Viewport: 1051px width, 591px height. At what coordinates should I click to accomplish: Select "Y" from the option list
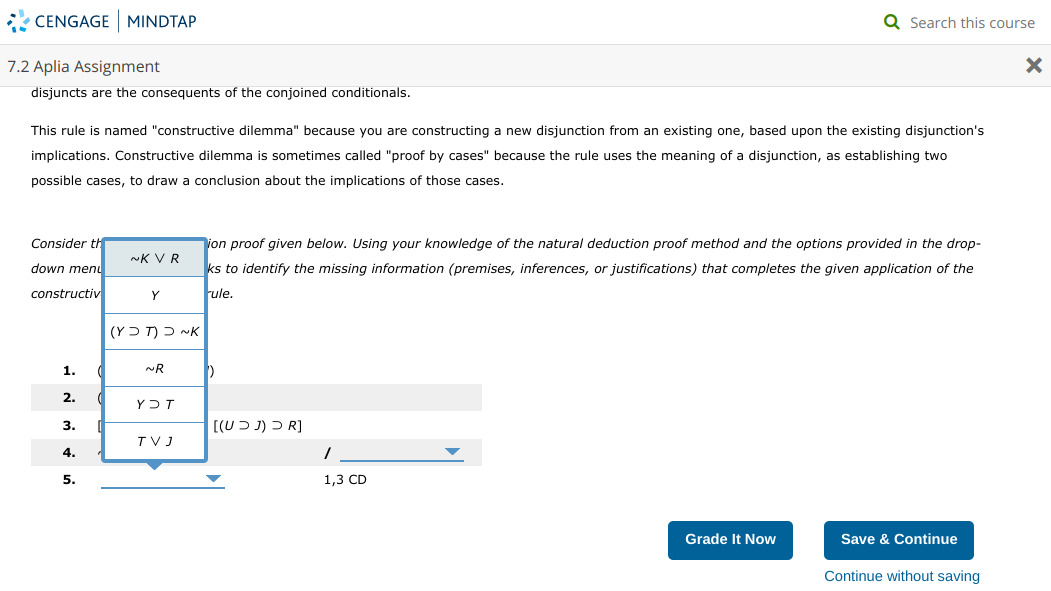coord(154,294)
